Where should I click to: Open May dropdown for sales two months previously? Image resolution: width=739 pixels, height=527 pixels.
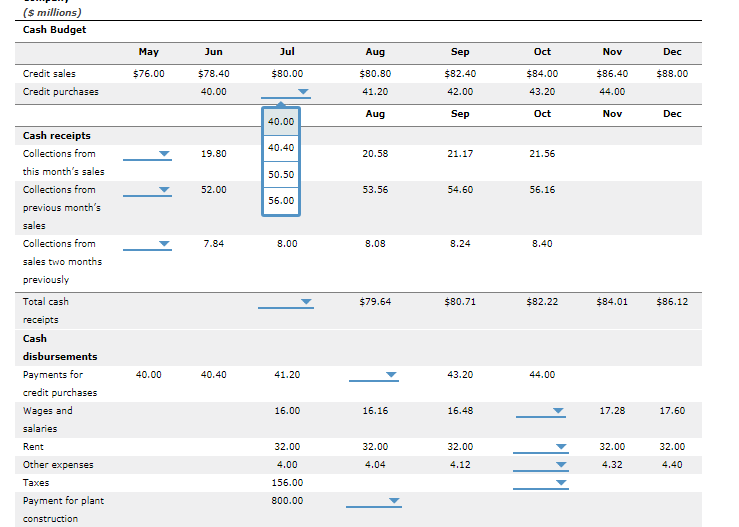click(x=148, y=244)
